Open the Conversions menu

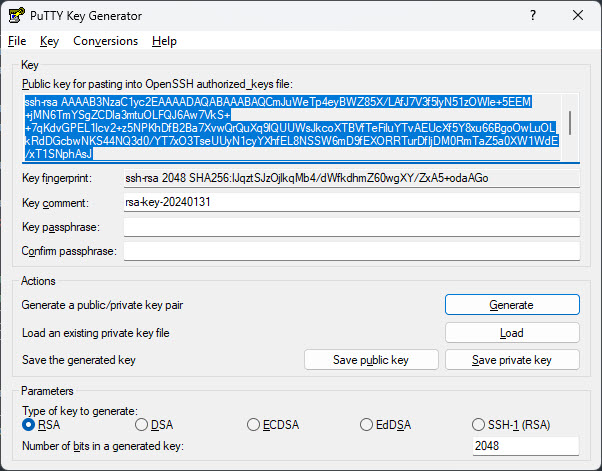pos(105,41)
